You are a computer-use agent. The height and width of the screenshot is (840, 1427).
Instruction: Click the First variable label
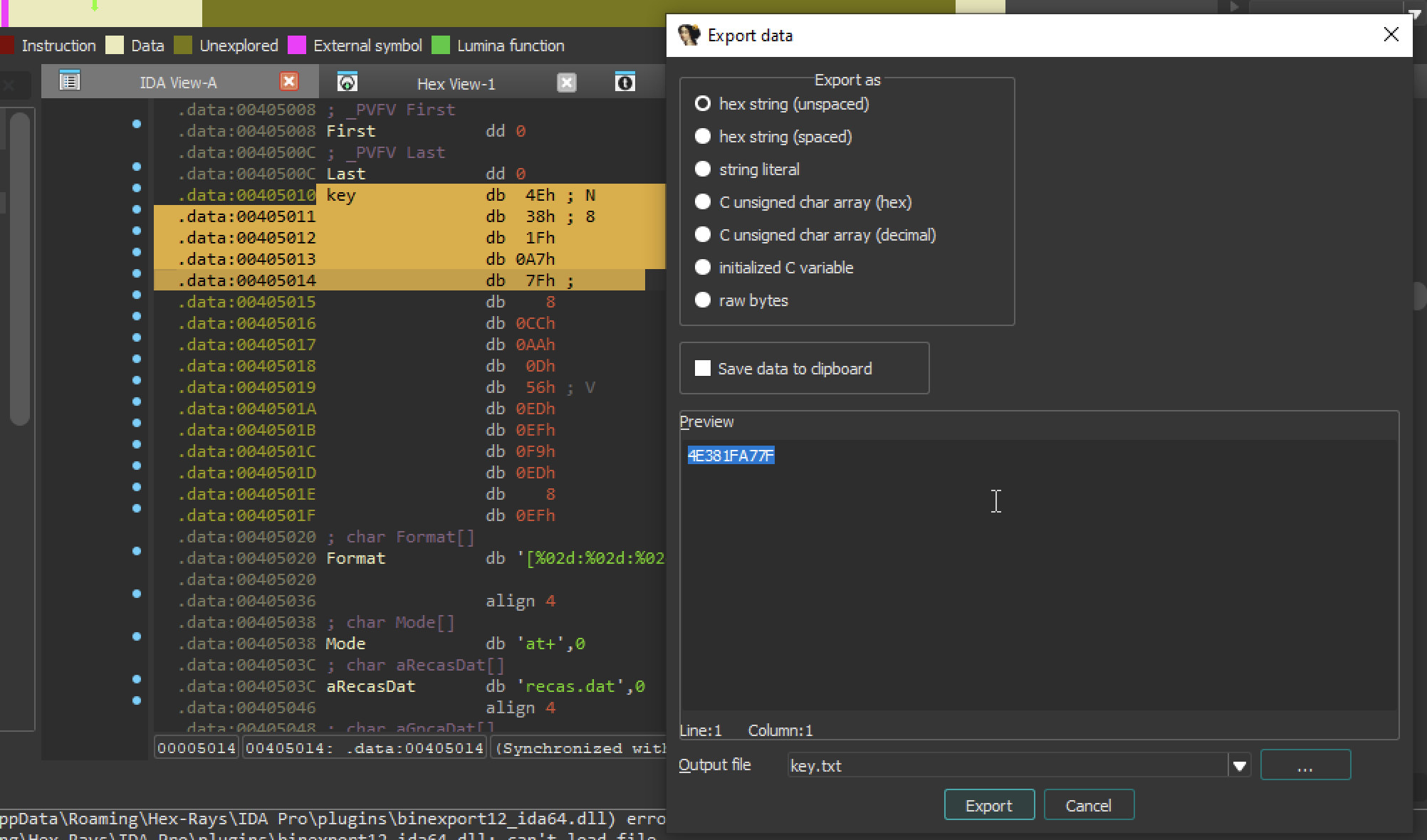[x=351, y=131]
